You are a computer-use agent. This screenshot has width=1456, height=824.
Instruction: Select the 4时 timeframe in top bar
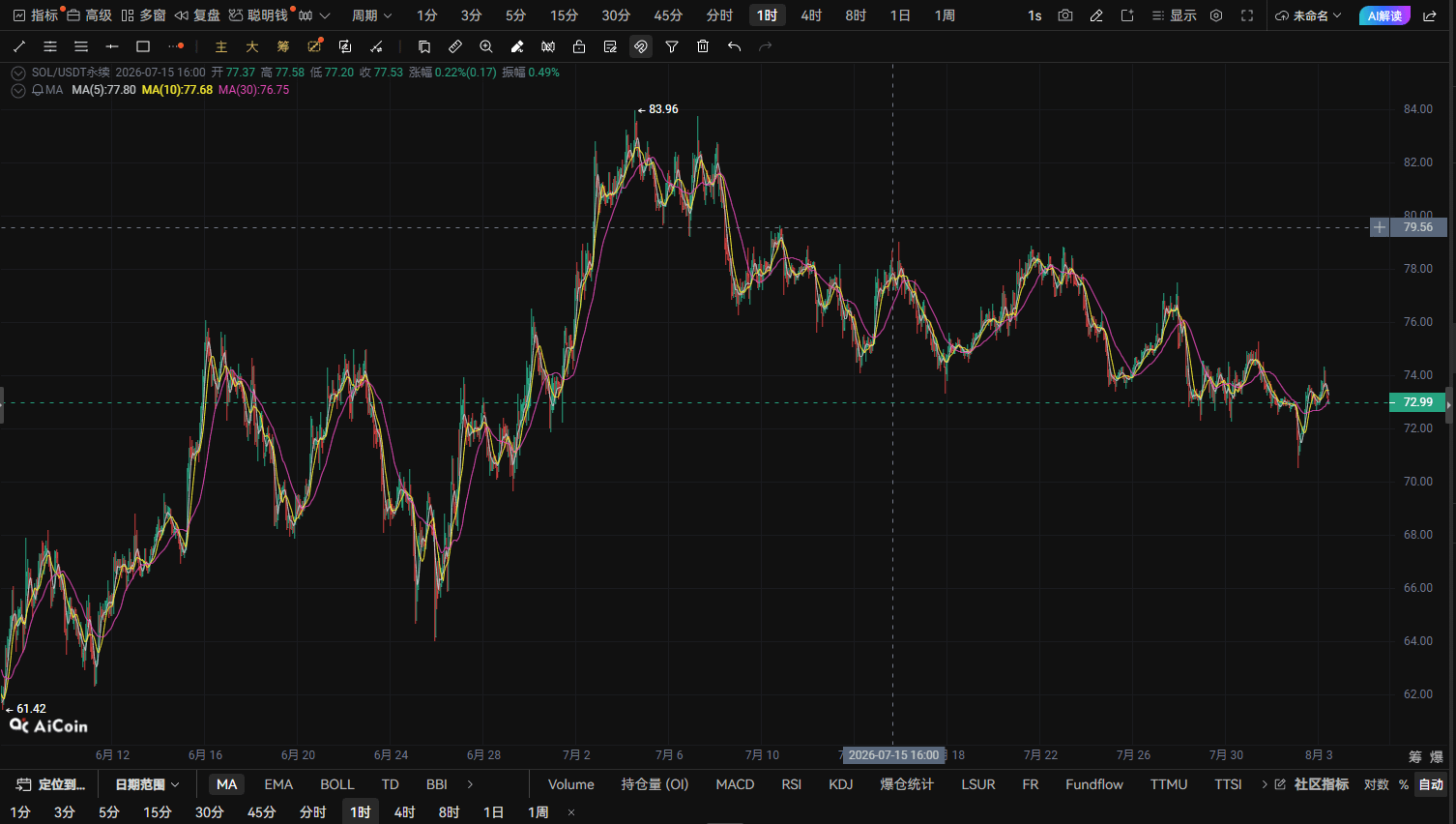pyautogui.click(x=811, y=15)
